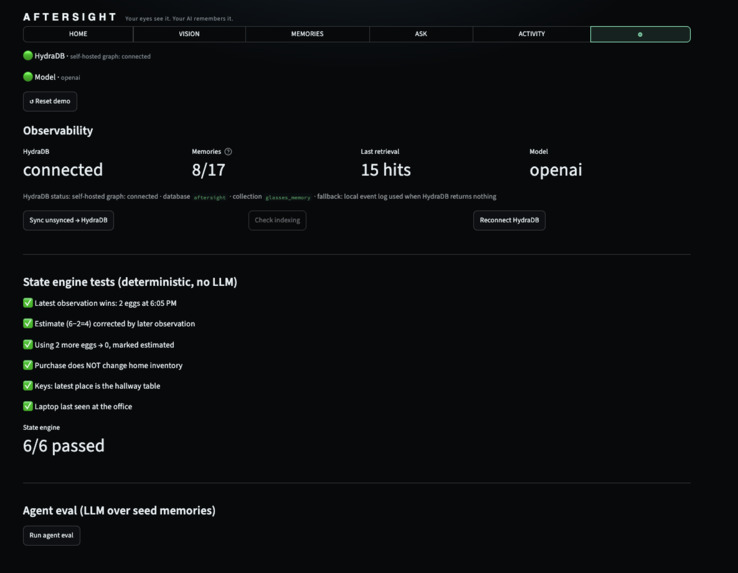
Task: Open the ACTIVITY tab
Action: [x=531, y=34]
